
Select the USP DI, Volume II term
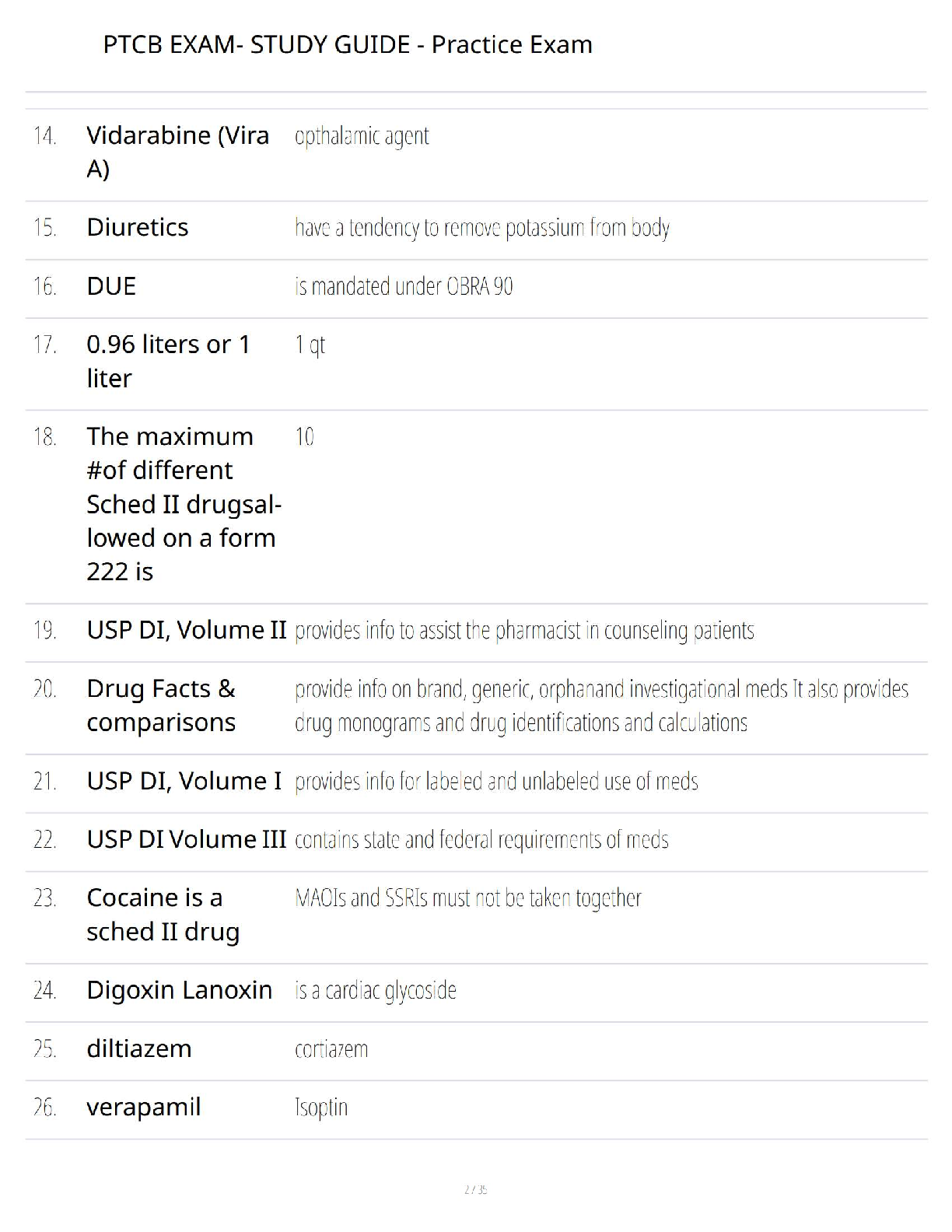187,630
